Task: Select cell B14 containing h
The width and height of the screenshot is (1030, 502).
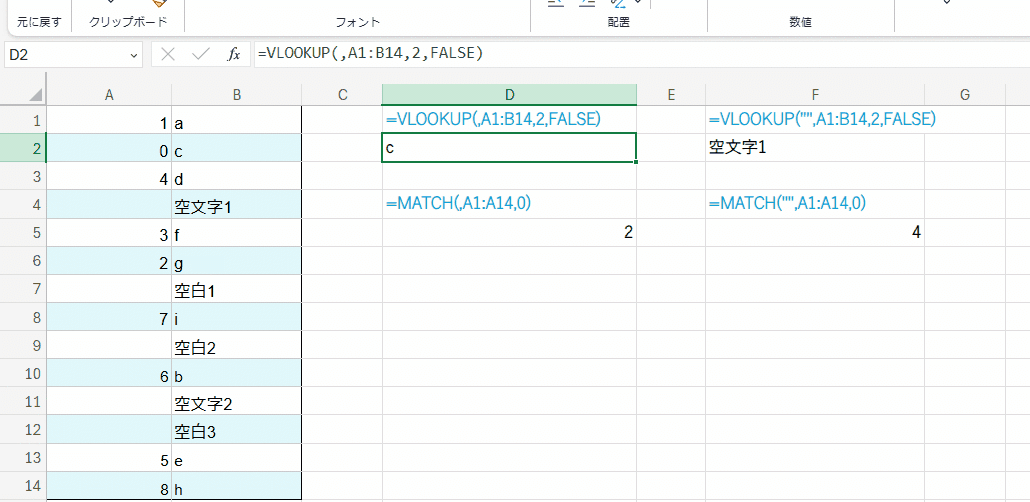Action: pyautogui.click(x=236, y=486)
